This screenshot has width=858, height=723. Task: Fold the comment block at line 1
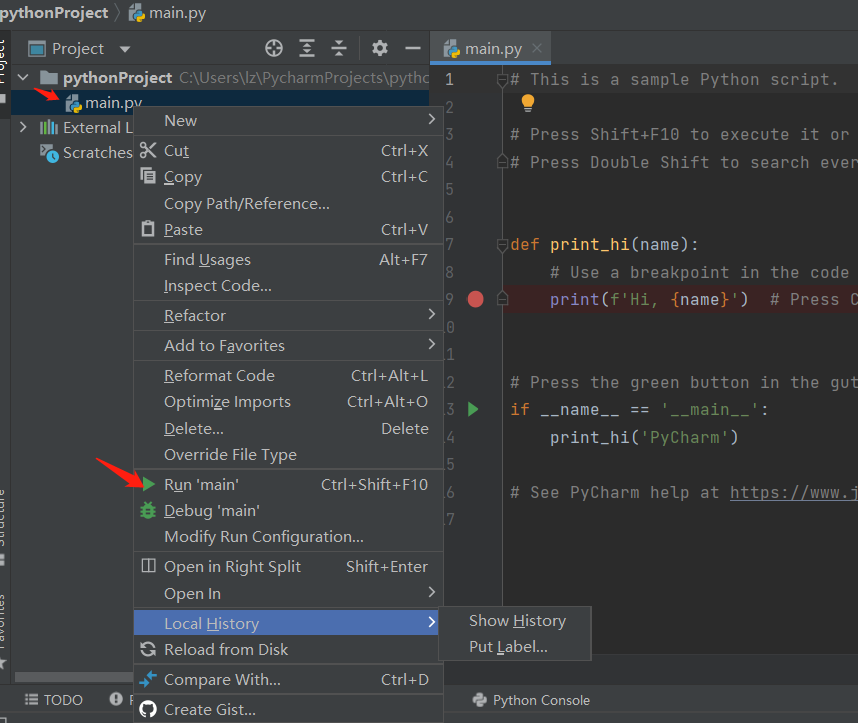click(502, 80)
